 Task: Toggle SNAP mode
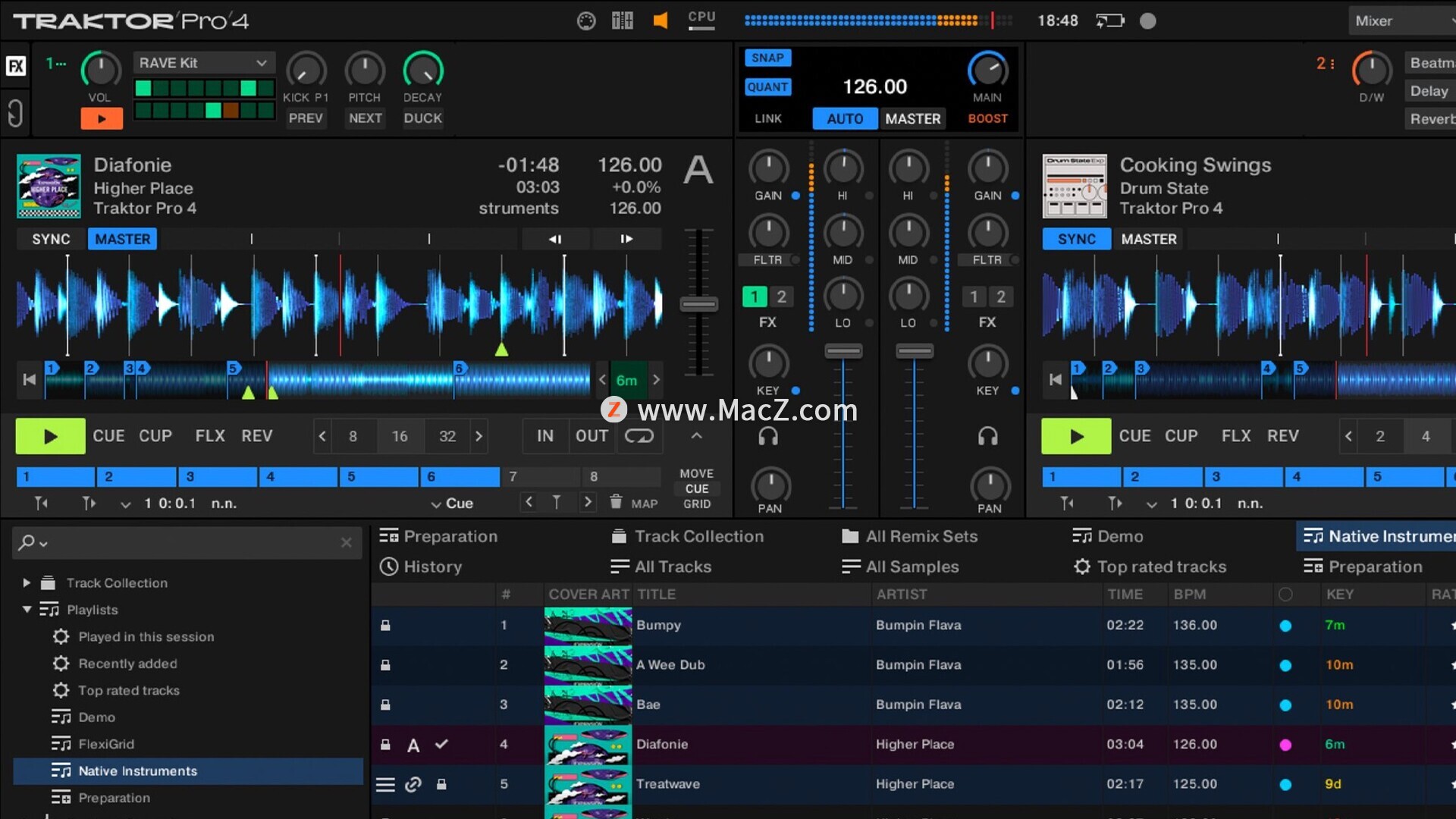click(767, 58)
